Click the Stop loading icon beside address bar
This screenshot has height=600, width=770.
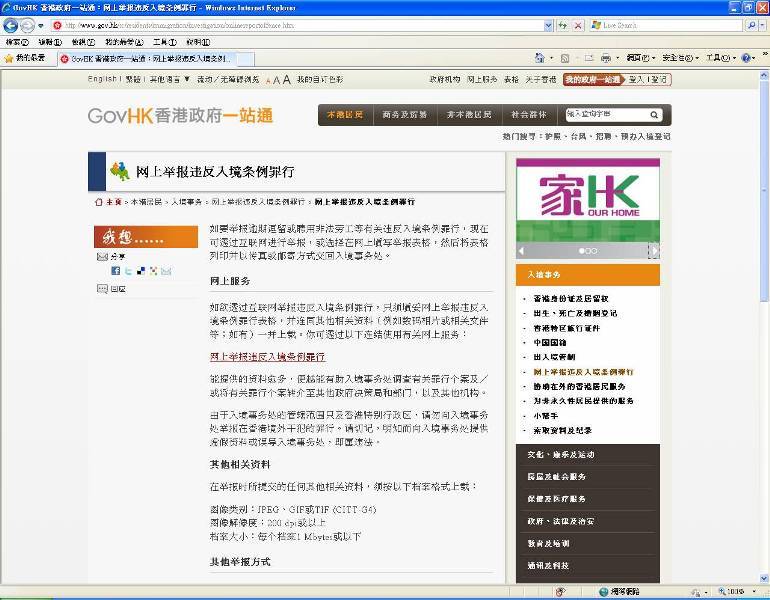tap(580, 25)
